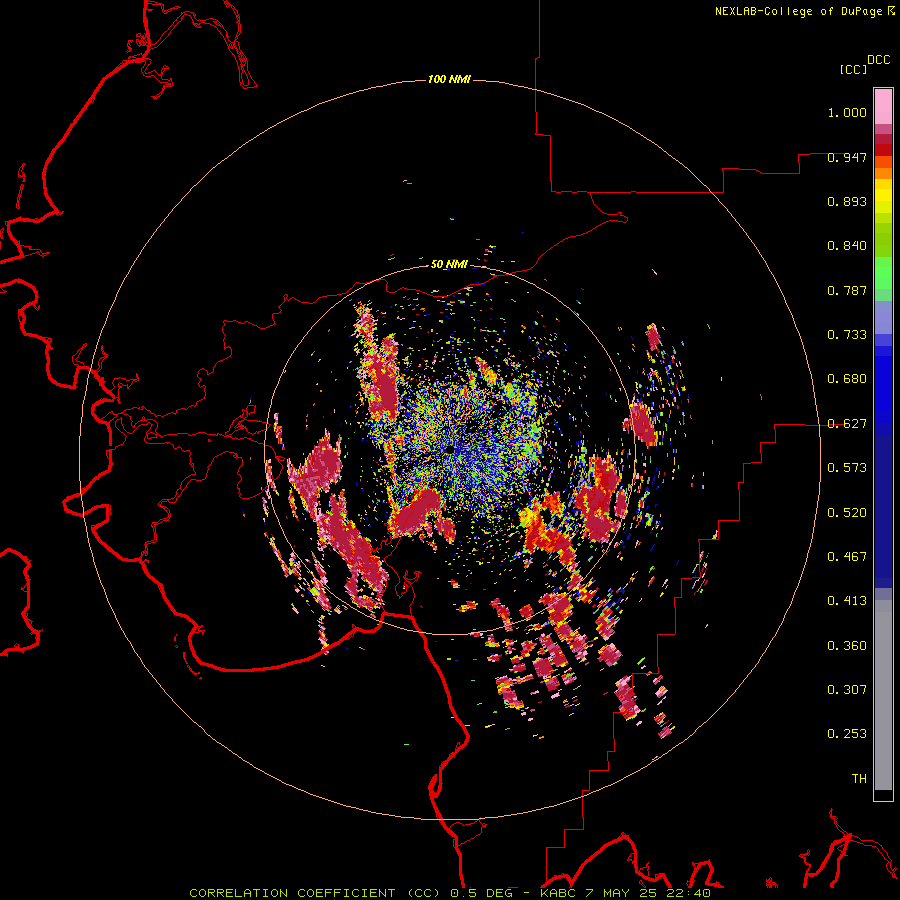Pick the light pink swatch at top of color bar
Image resolution: width=900 pixels, height=900 pixels.
click(x=883, y=107)
